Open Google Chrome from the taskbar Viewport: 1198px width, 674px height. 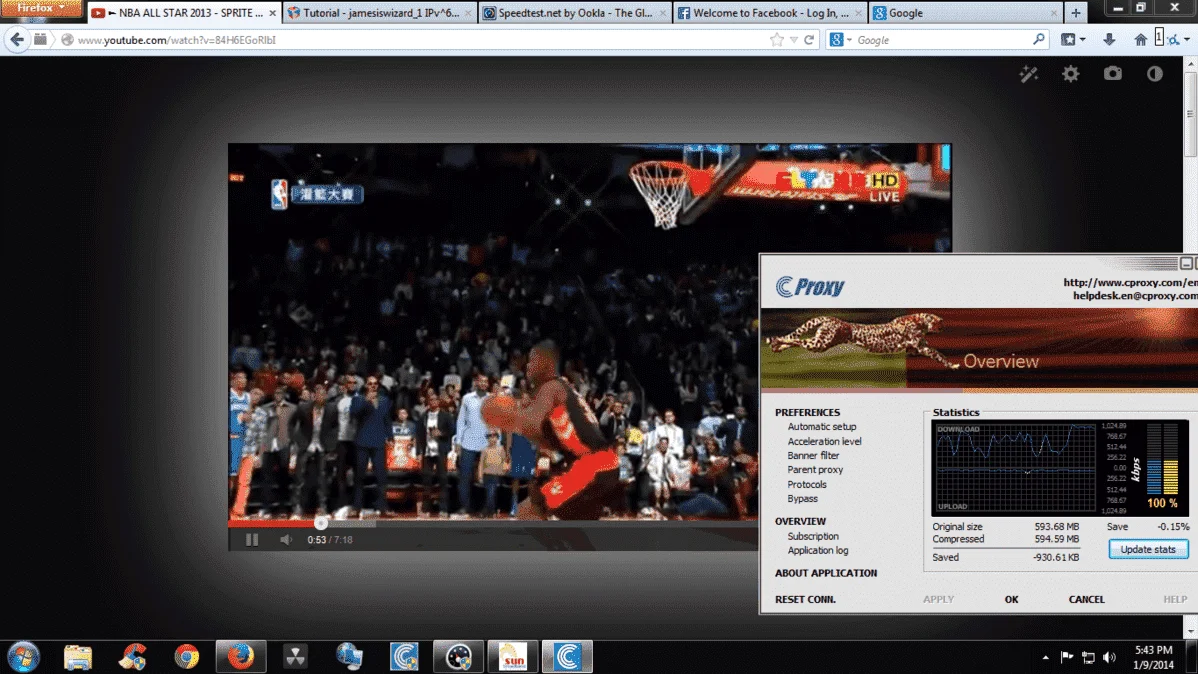tap(186, 657)
